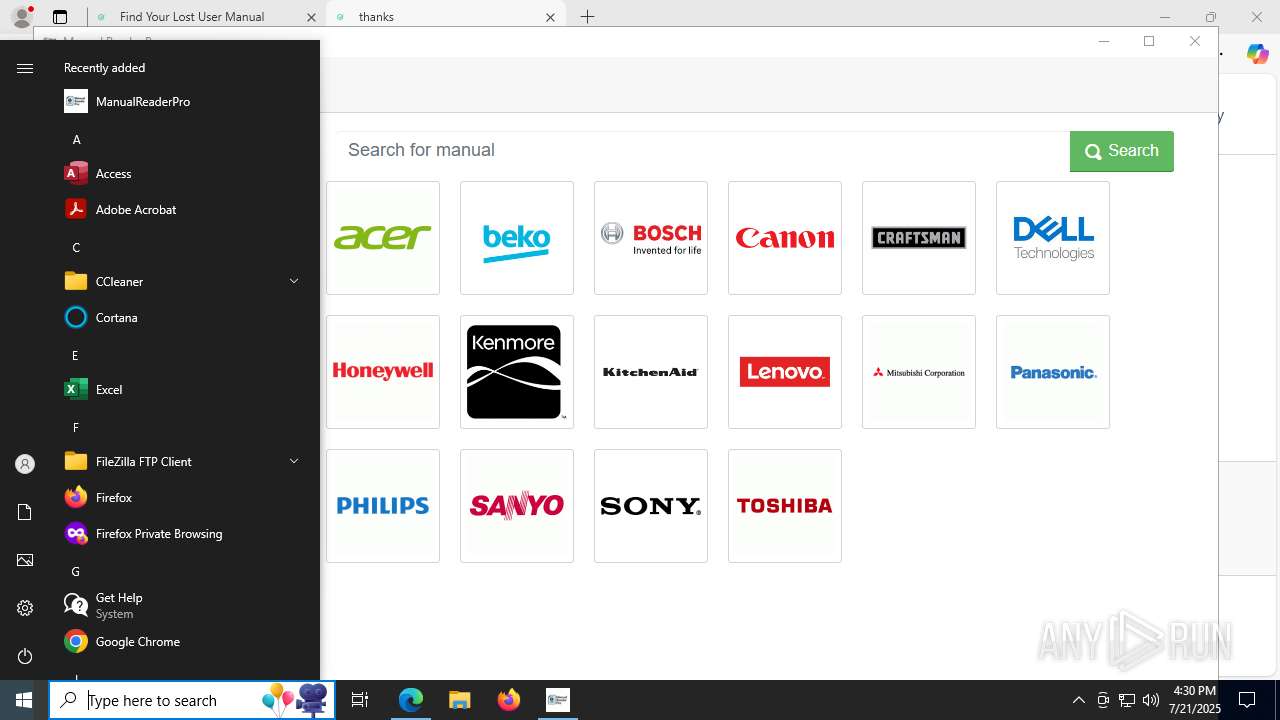Close the thanks browser tab
The image size is (1280, 720).
(550, 17)
